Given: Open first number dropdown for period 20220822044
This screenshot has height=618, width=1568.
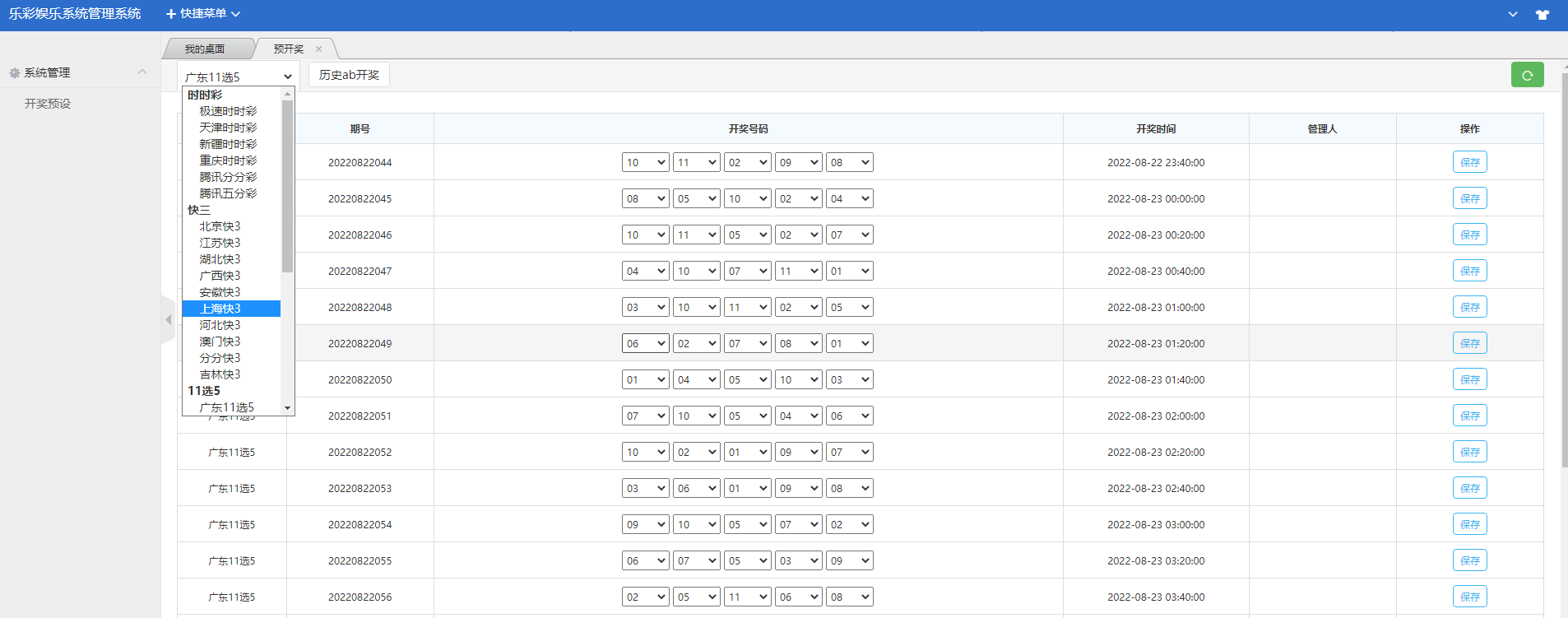Looking at the screenshot, I should coord(645,163).
